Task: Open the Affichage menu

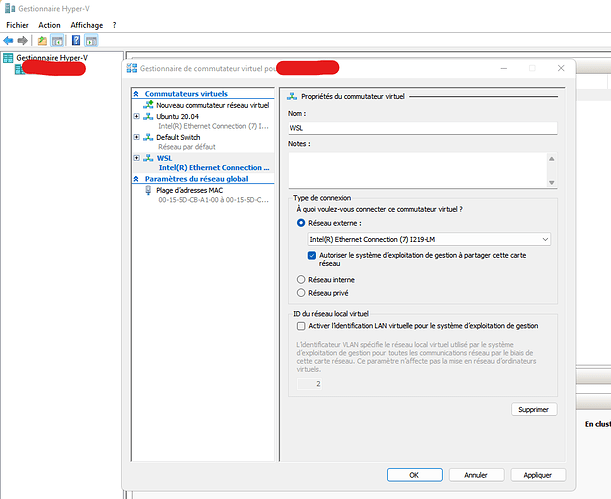Action: 86,24
